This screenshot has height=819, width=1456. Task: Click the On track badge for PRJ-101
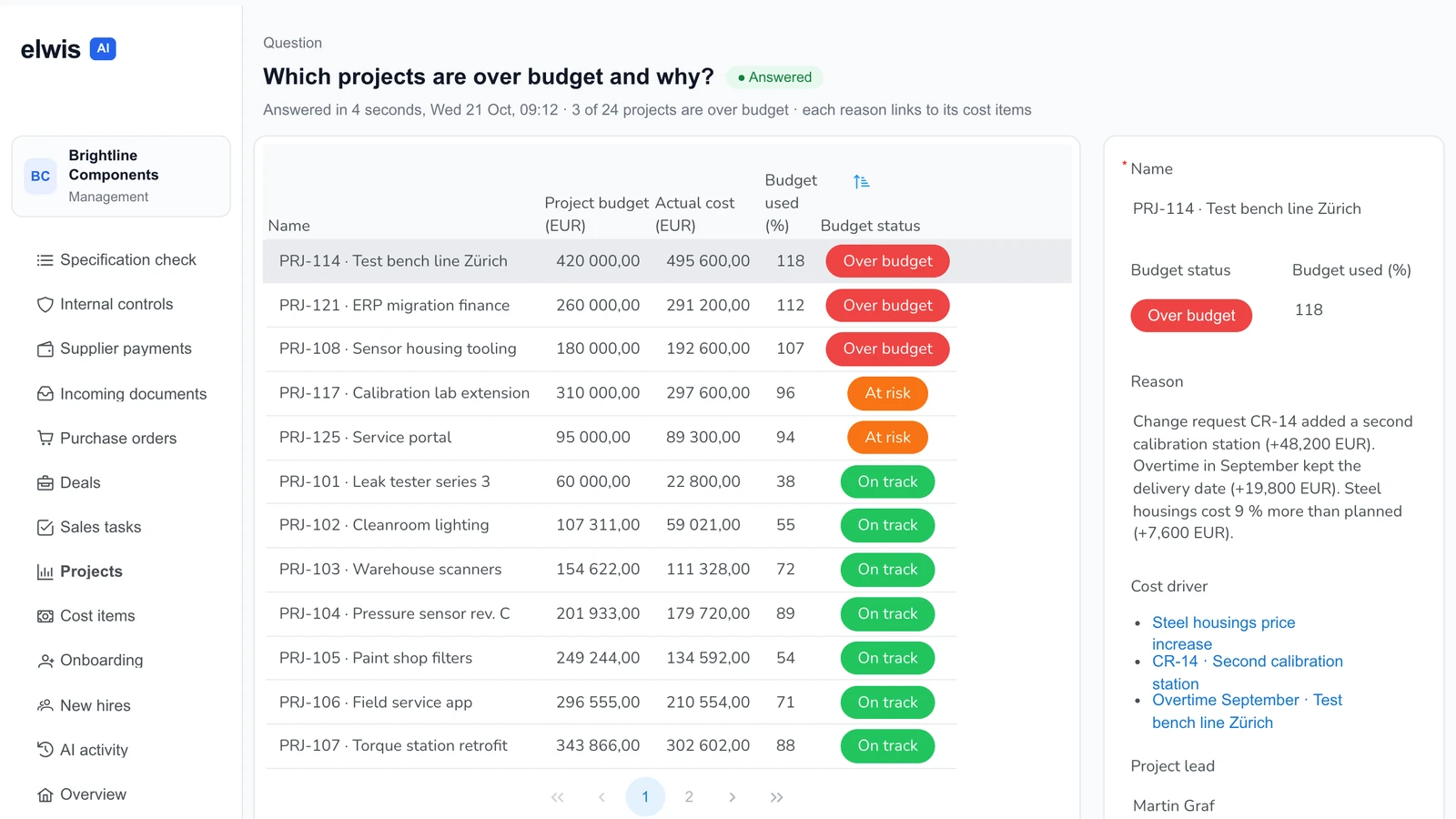(x=887, y=482)
